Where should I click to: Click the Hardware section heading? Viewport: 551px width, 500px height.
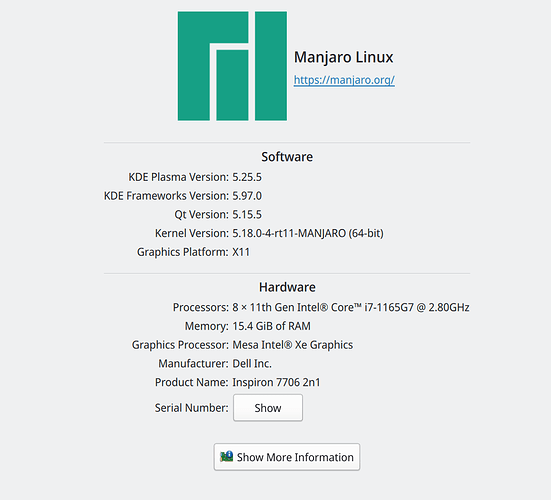[x=287, y=287]
